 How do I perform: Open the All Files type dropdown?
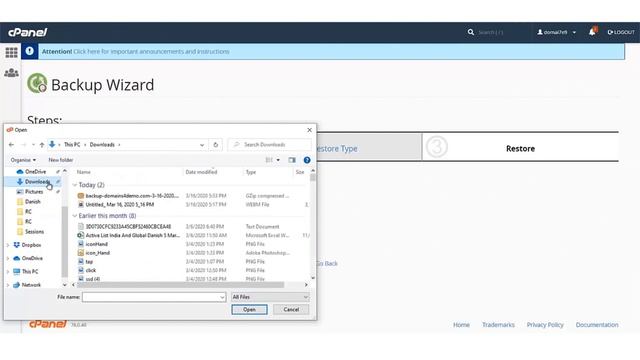point(270,297)
